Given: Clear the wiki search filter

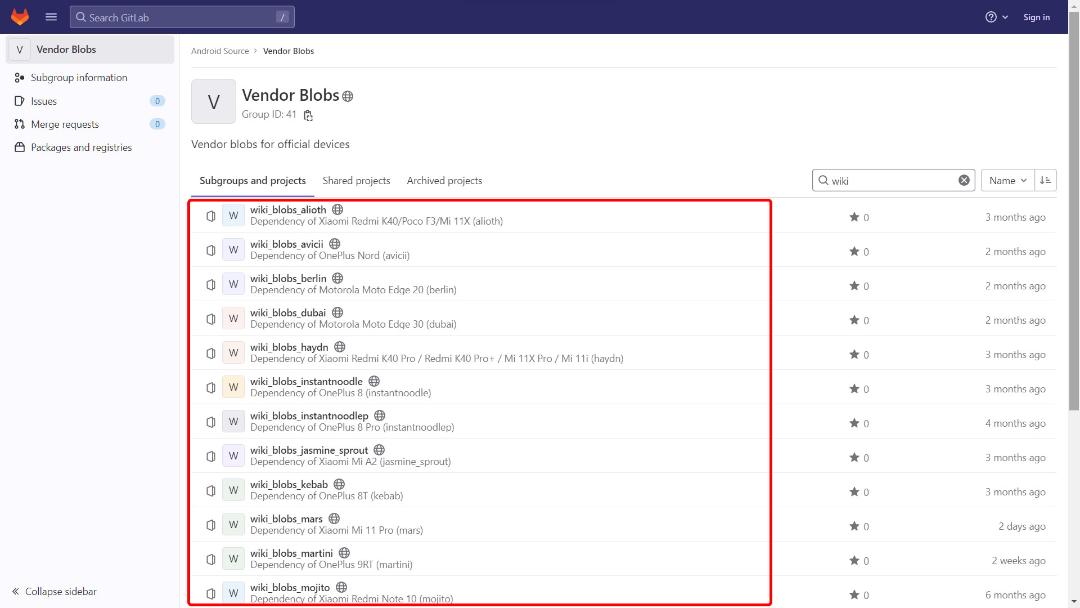Looking at the screenshot, I should [964, 180].
